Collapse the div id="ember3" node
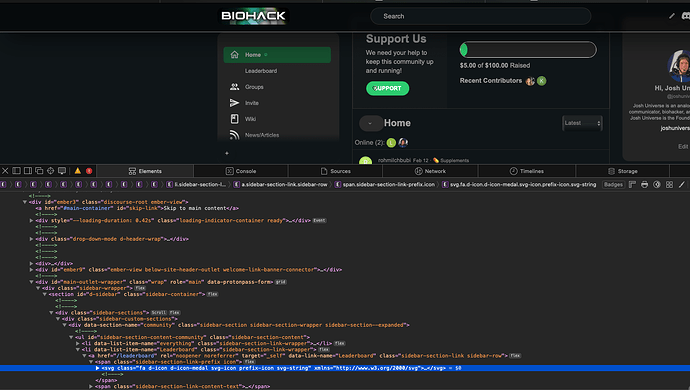690x390 pixels. pos(25,202)
